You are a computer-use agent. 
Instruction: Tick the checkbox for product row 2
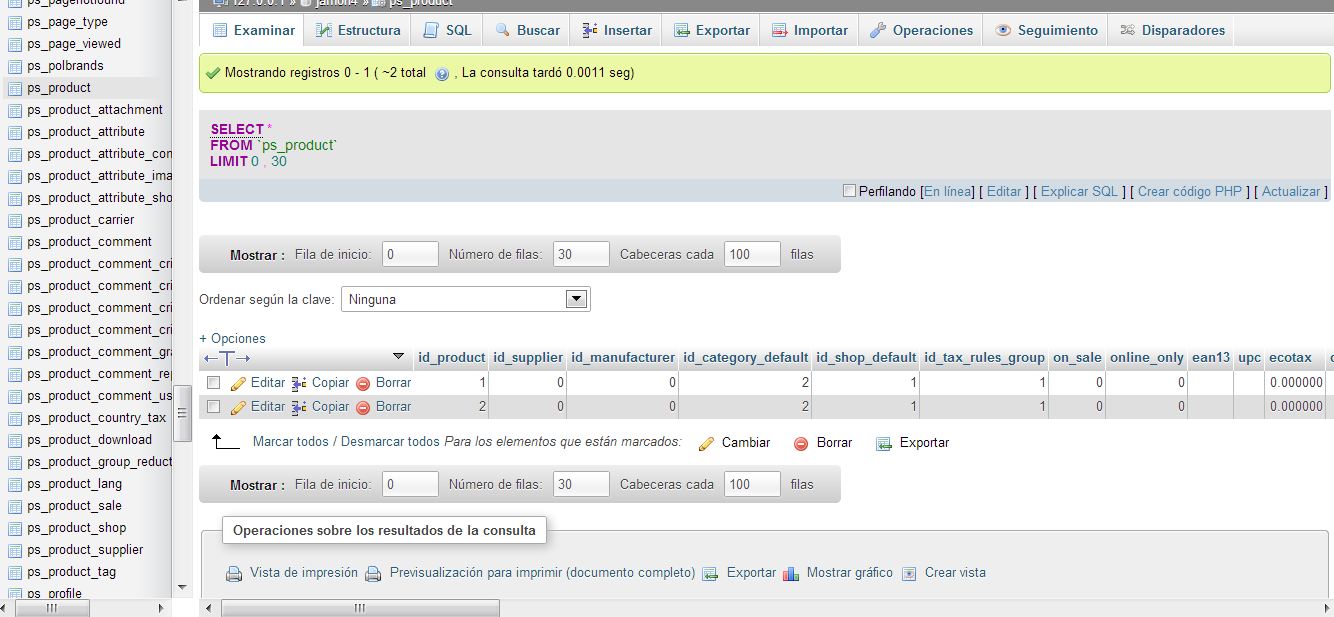tap(213, 406)
